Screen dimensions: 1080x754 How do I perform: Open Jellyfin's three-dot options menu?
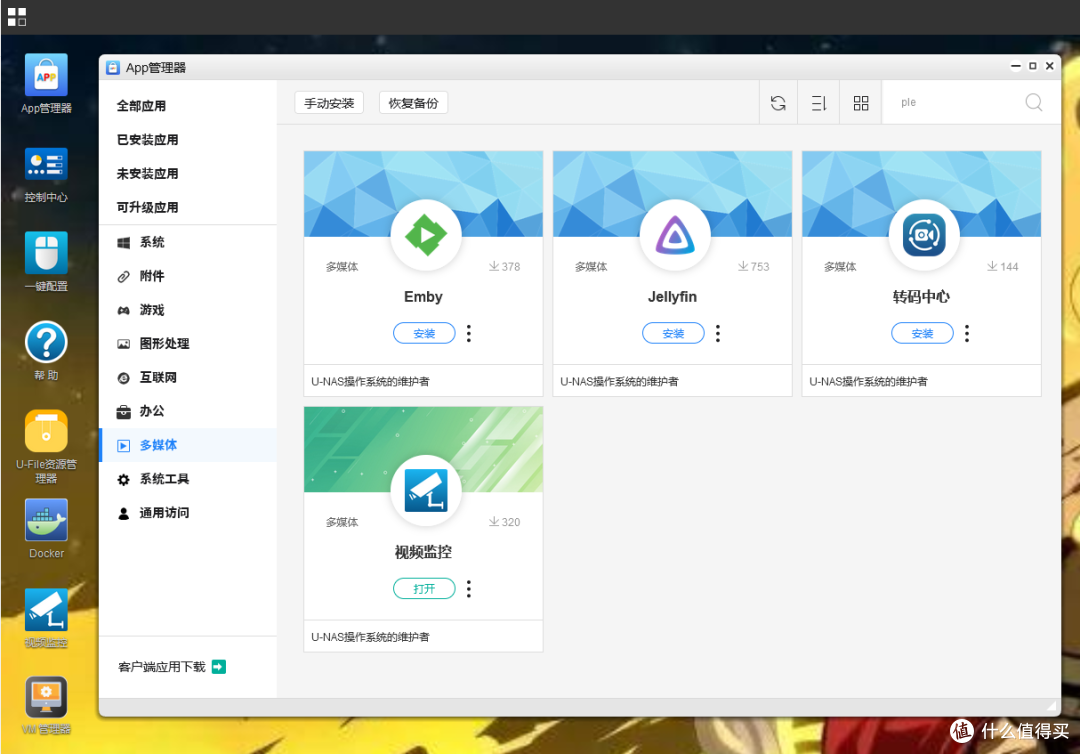[x=718, y=333]
